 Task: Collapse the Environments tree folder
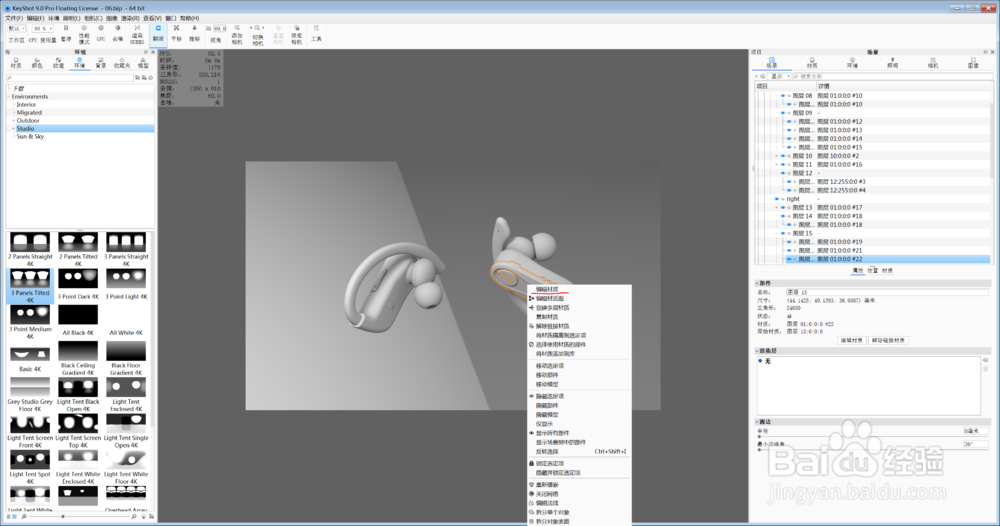point(9,96)
